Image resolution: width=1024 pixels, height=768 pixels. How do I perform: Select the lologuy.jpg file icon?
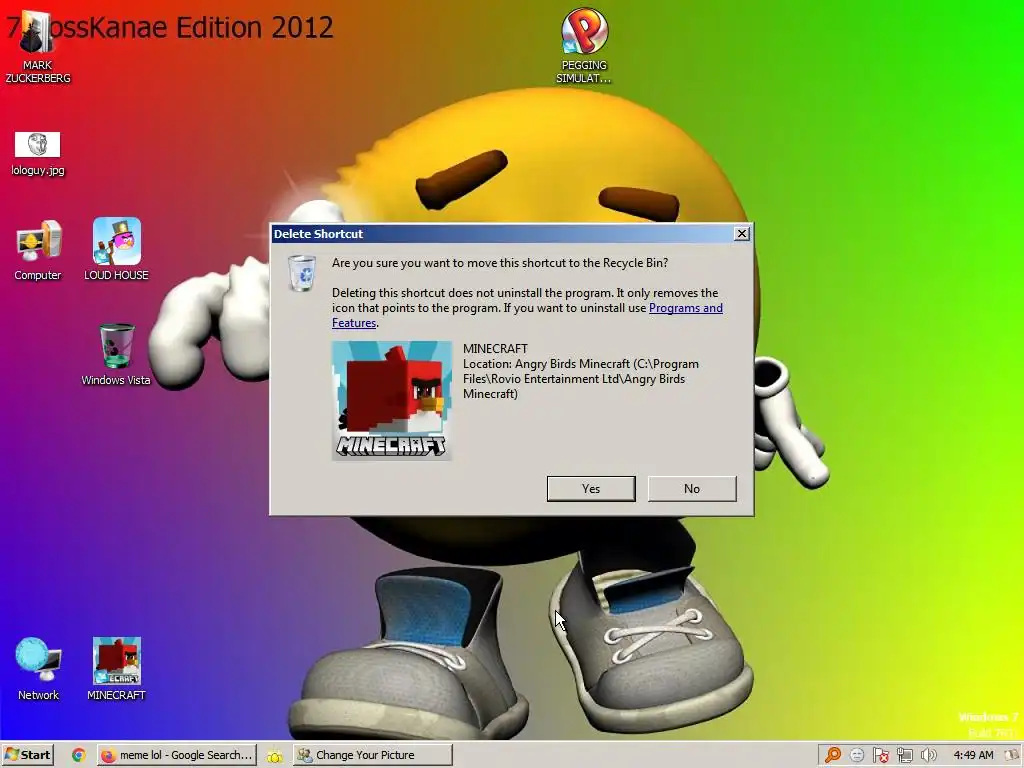coord(37,153)
